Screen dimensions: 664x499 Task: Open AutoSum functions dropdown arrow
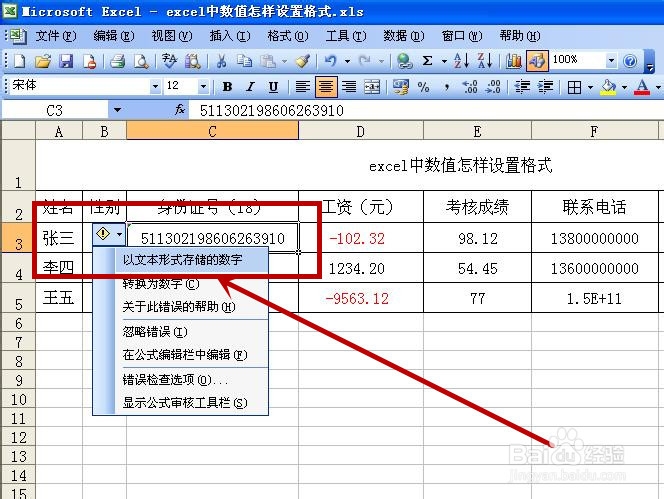tap(444, 61)
